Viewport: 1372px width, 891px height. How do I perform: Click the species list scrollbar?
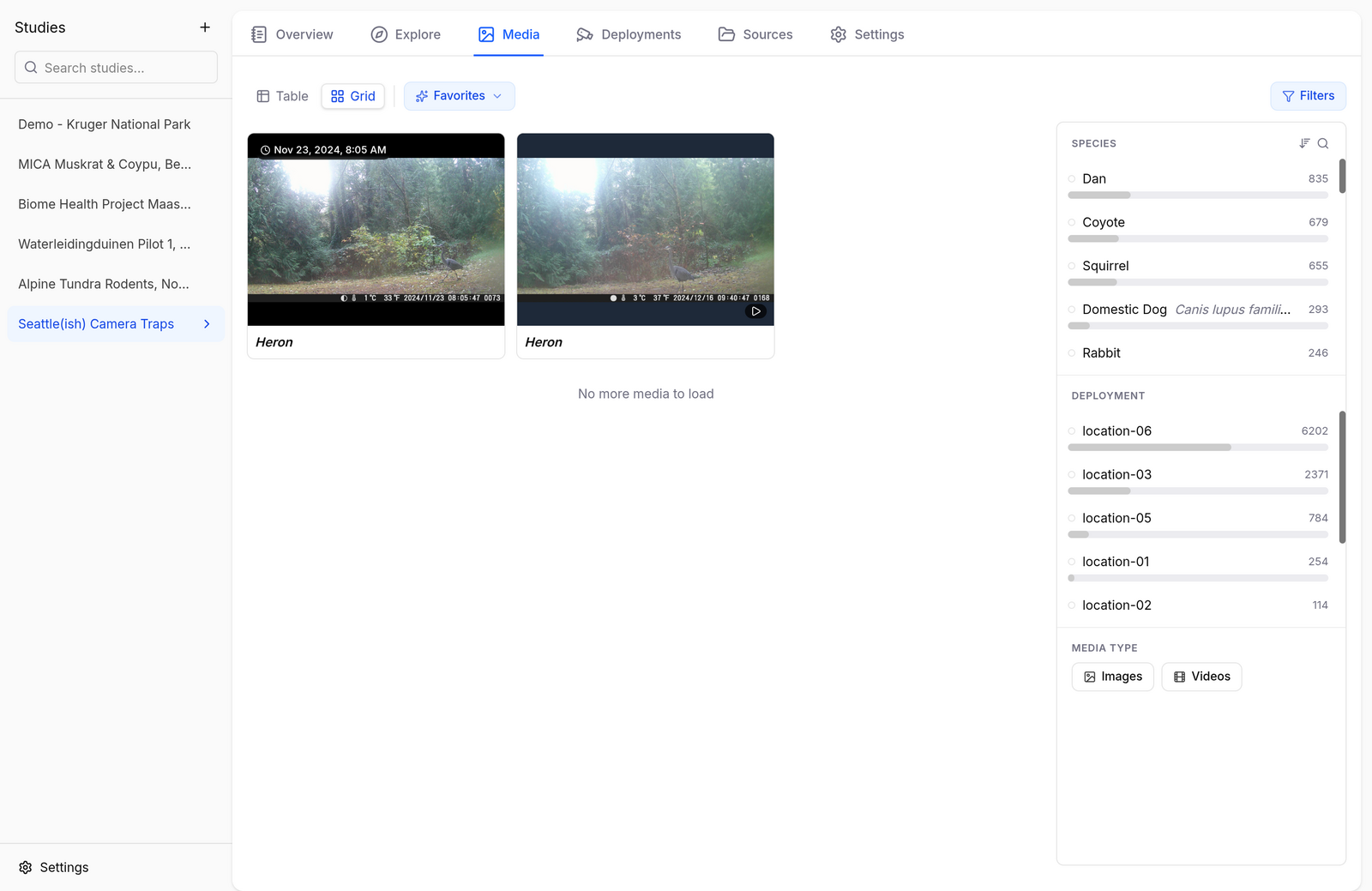pos(1342,176)
